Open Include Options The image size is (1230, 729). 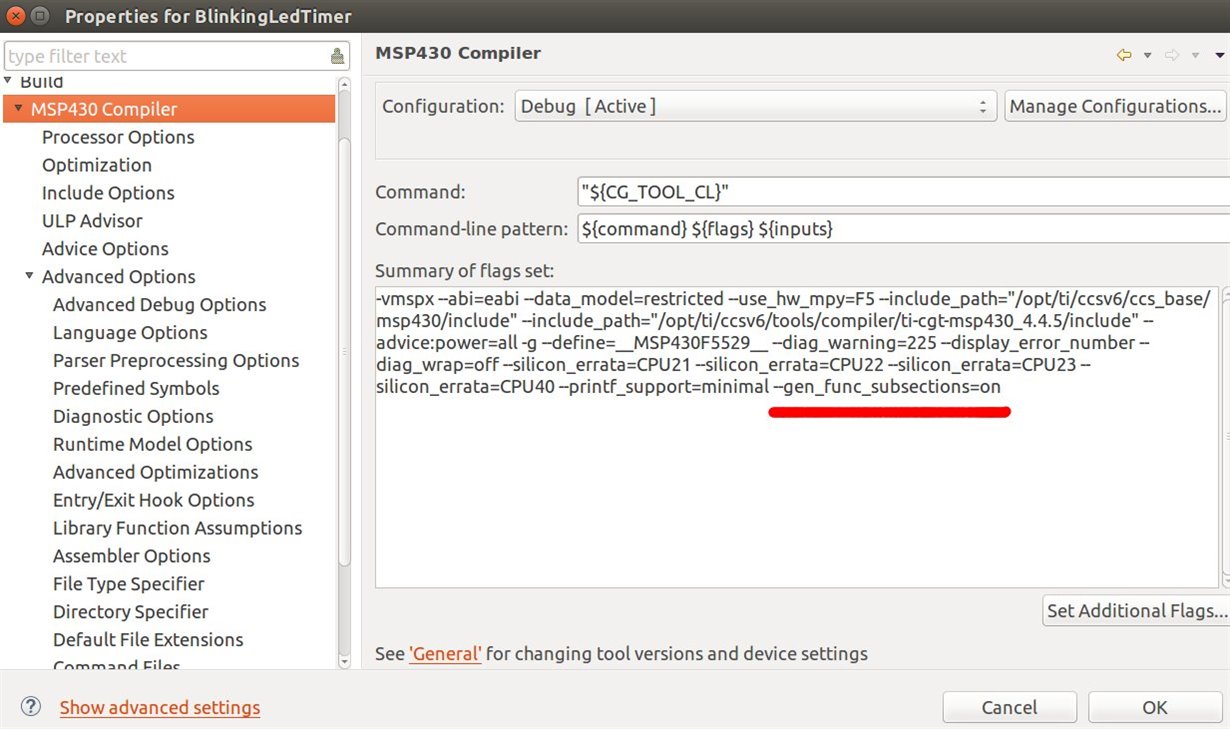108,193
